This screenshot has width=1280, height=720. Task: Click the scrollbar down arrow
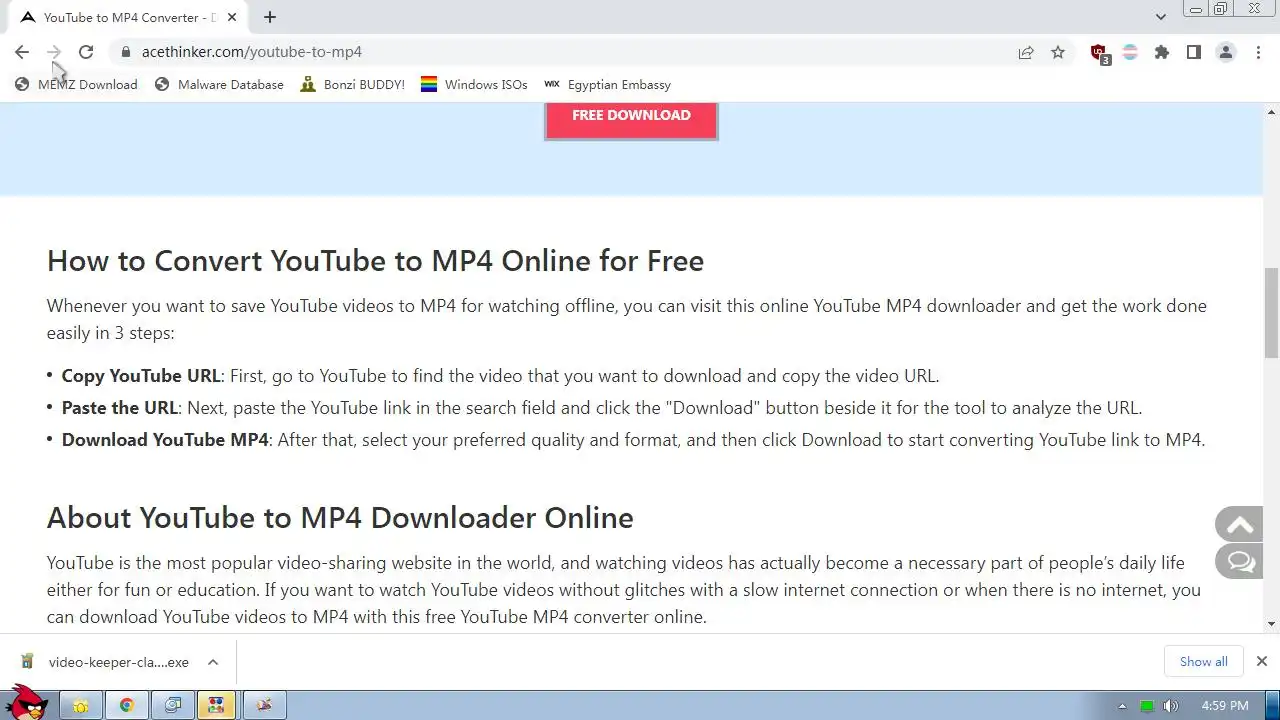point(1271,624)
